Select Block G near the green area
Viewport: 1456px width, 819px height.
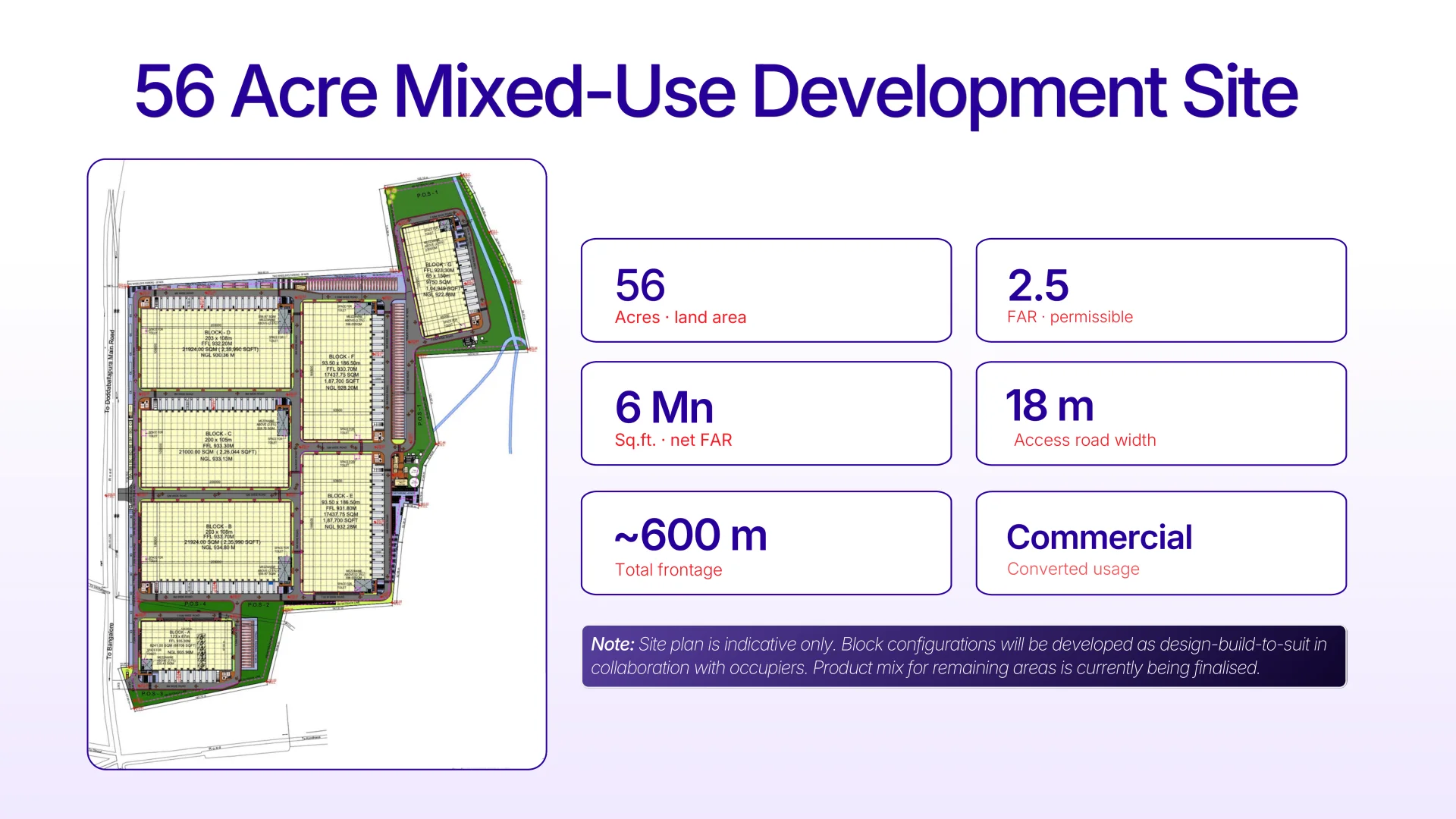(440, 279)
